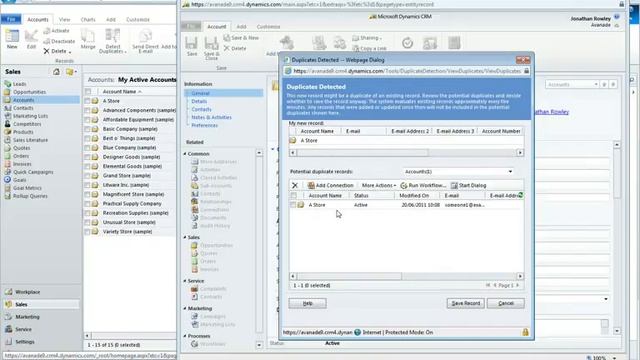This screenshot has height=360, width=640.
Task: Click the Save Record button
Action: pyautogui.click(x=466, y=303)
